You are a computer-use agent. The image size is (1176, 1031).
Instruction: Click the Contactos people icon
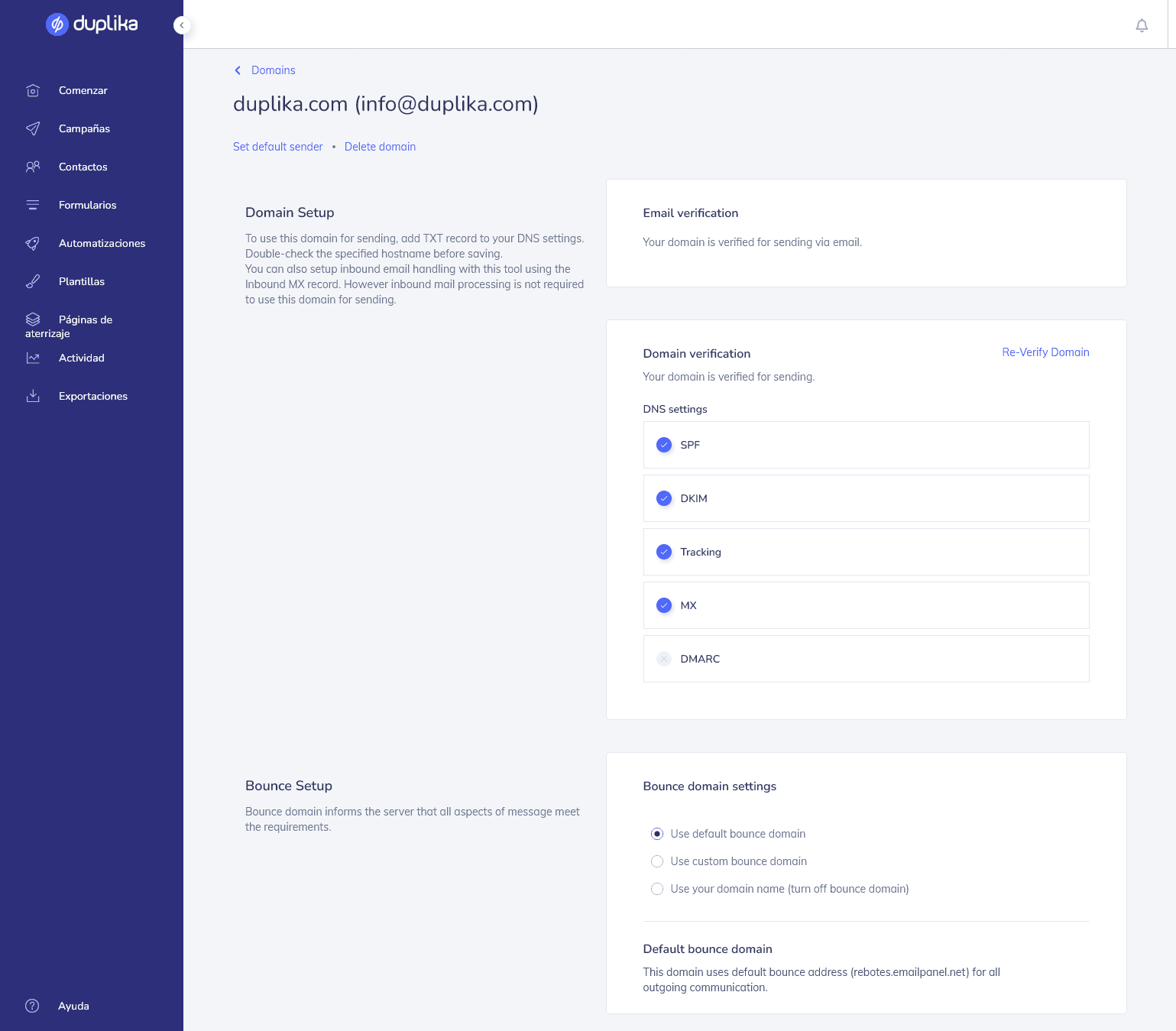coord(33,167)
